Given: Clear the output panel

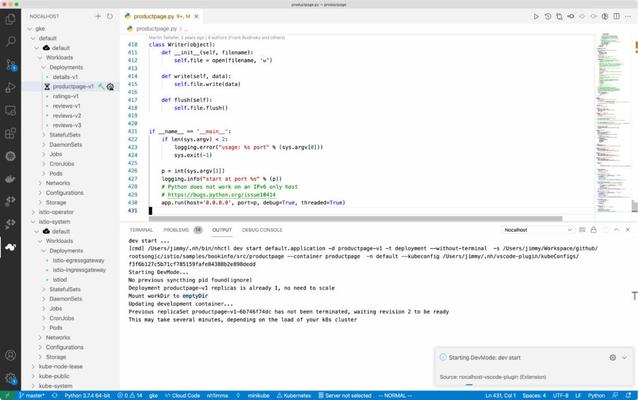Looking at the screenshot, I should (582, 230).
